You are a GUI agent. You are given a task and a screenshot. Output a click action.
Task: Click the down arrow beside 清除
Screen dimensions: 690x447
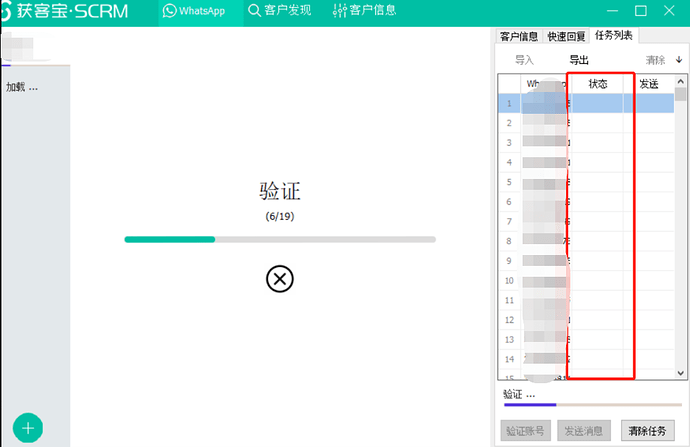[680, 60]
